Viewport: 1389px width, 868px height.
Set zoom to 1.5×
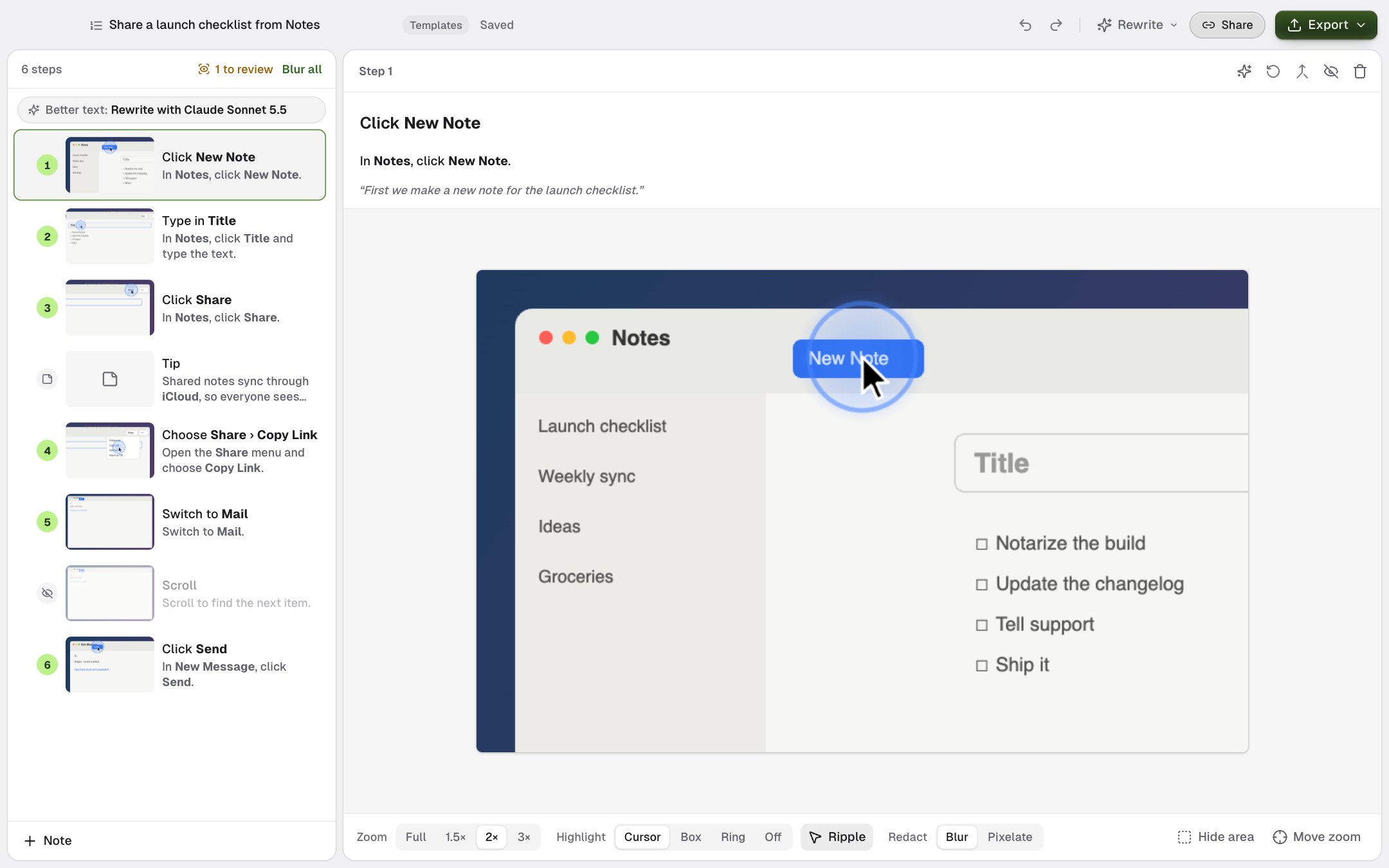pos(455,837)
